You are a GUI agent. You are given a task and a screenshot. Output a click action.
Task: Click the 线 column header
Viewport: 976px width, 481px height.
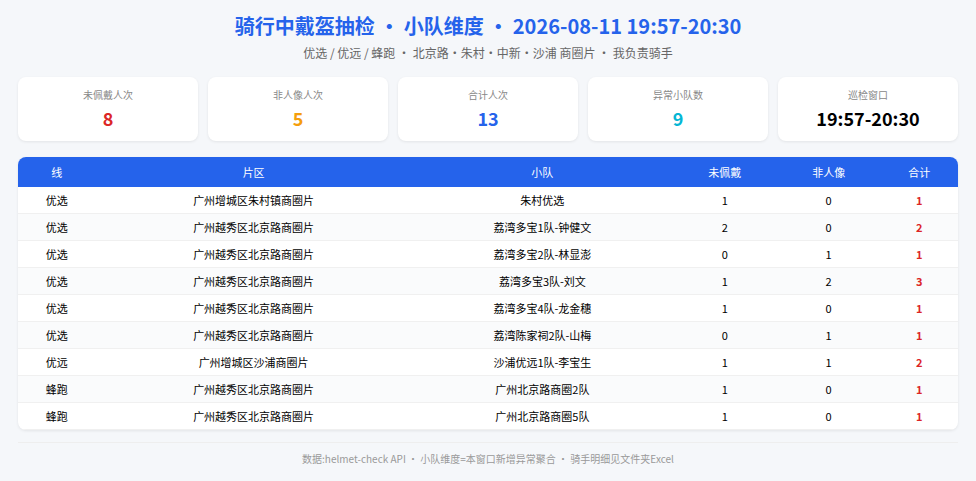pyautogui.click(x=57, y=173)
